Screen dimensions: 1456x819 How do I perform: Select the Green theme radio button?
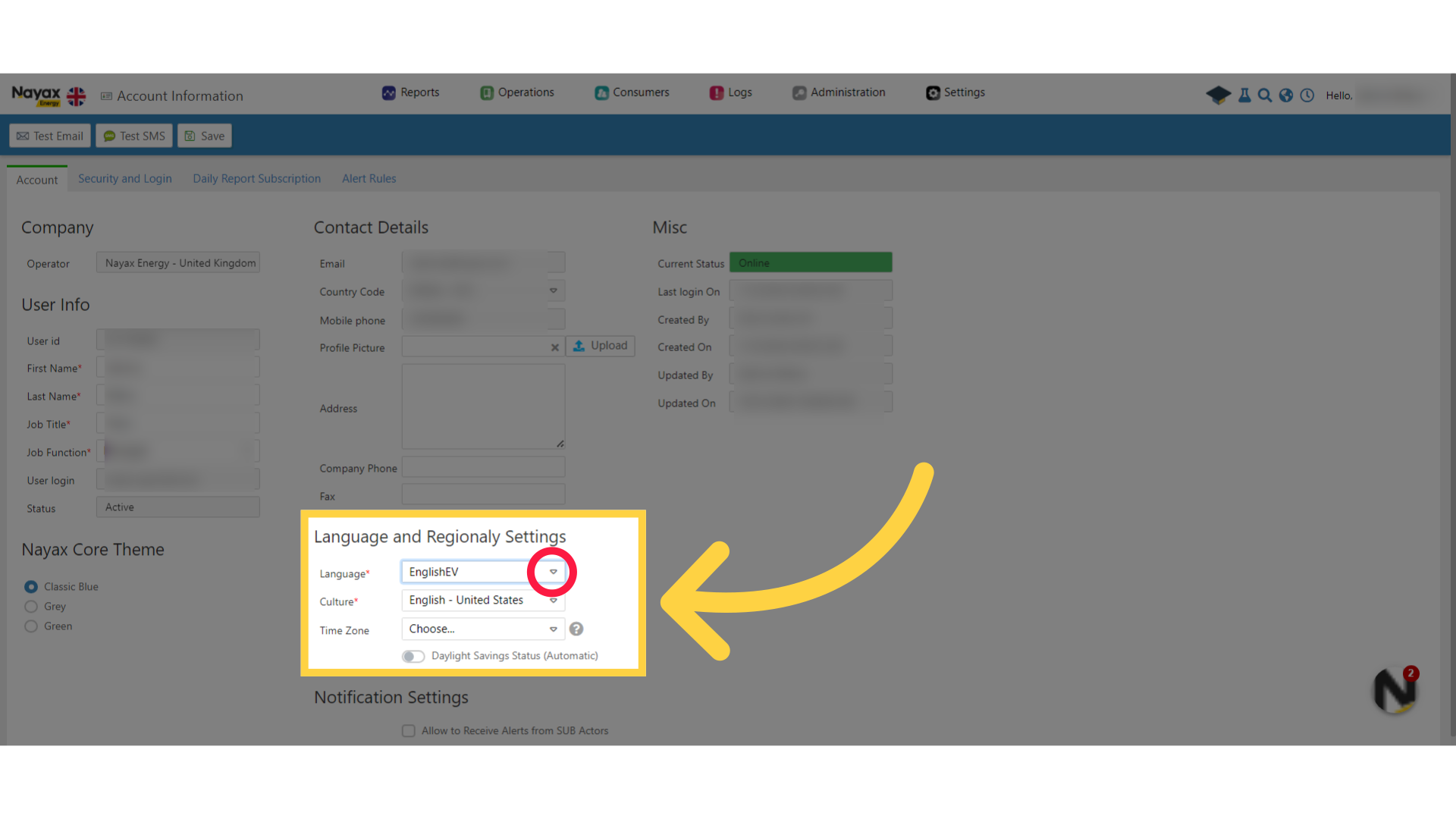(31, 626)
